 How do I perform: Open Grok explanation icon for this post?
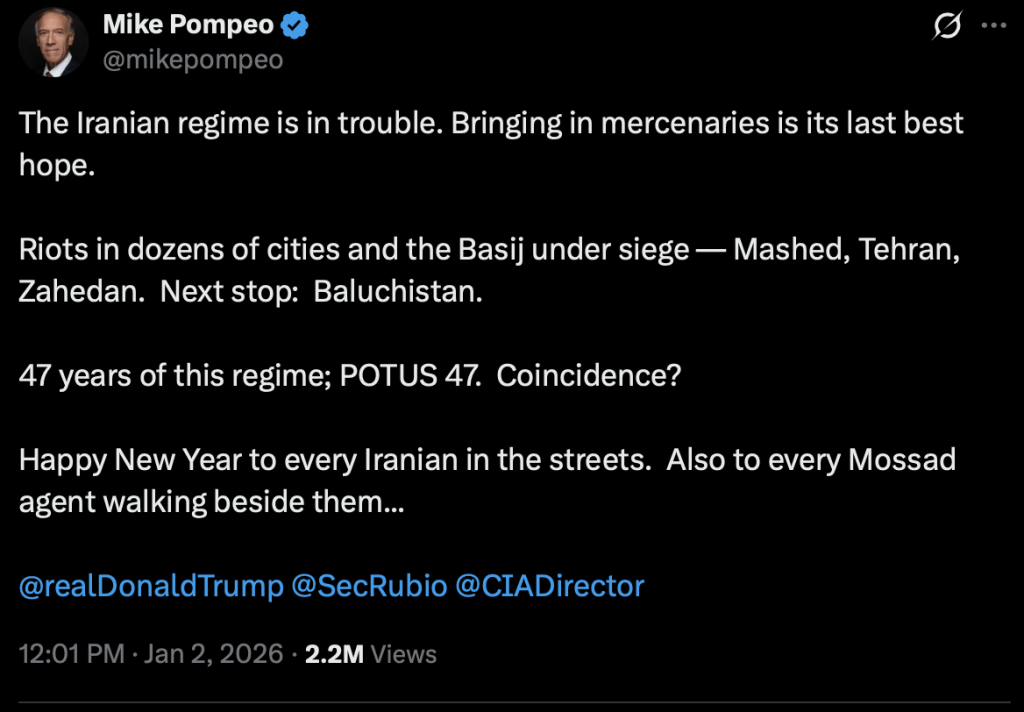pyautogui.click(x=946, y=27)
